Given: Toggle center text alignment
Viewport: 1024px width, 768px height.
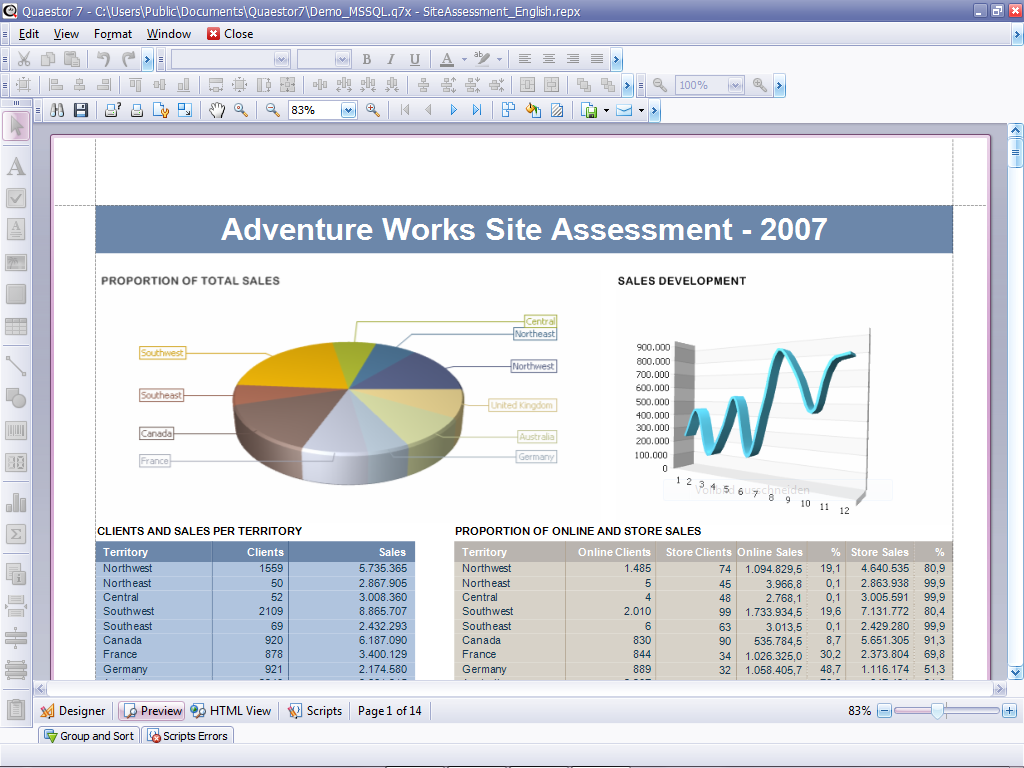Looking at the screenshot, I should (x=549, y=59).
